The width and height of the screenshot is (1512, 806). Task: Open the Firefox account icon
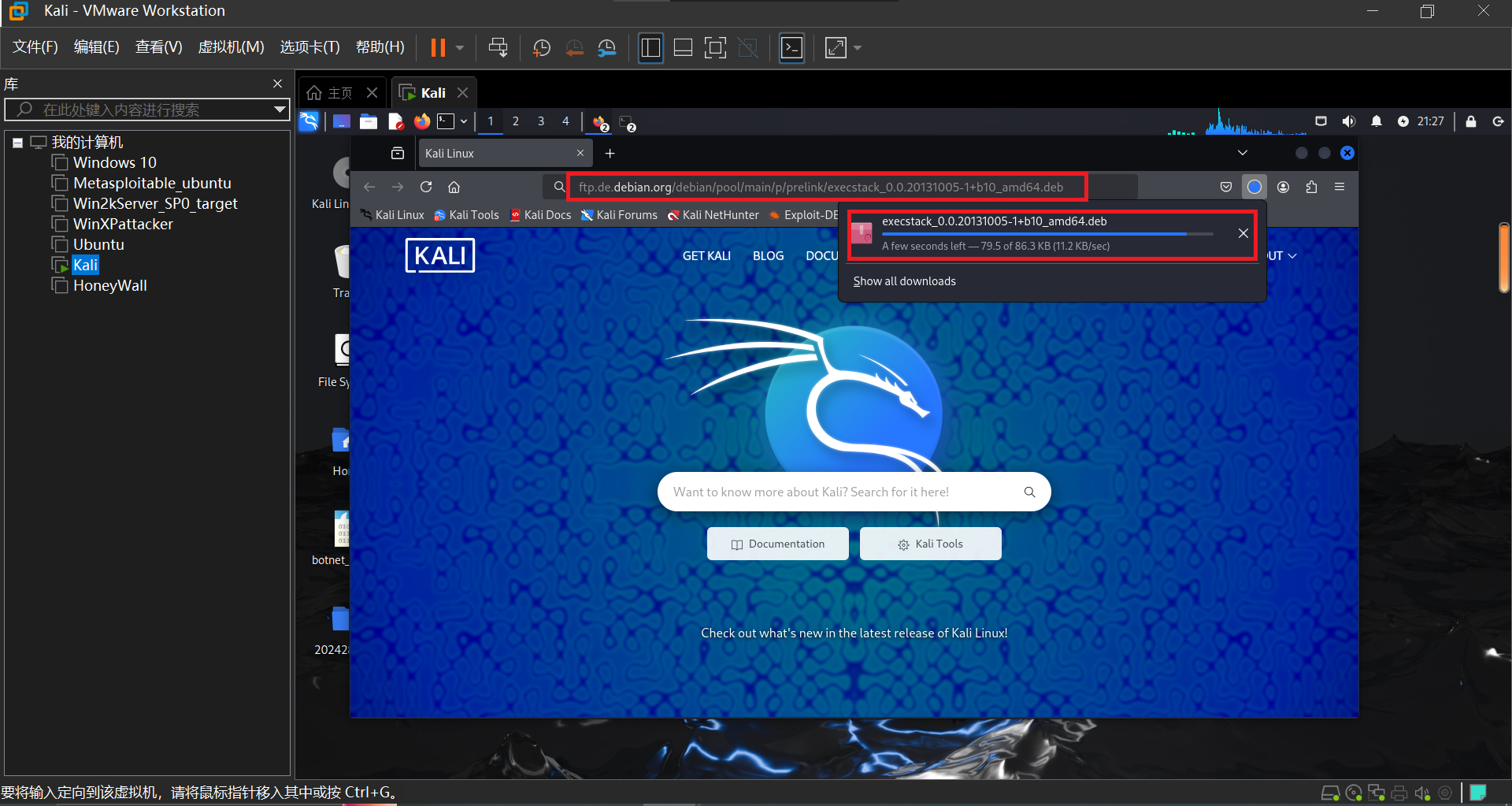point(1283,187)
